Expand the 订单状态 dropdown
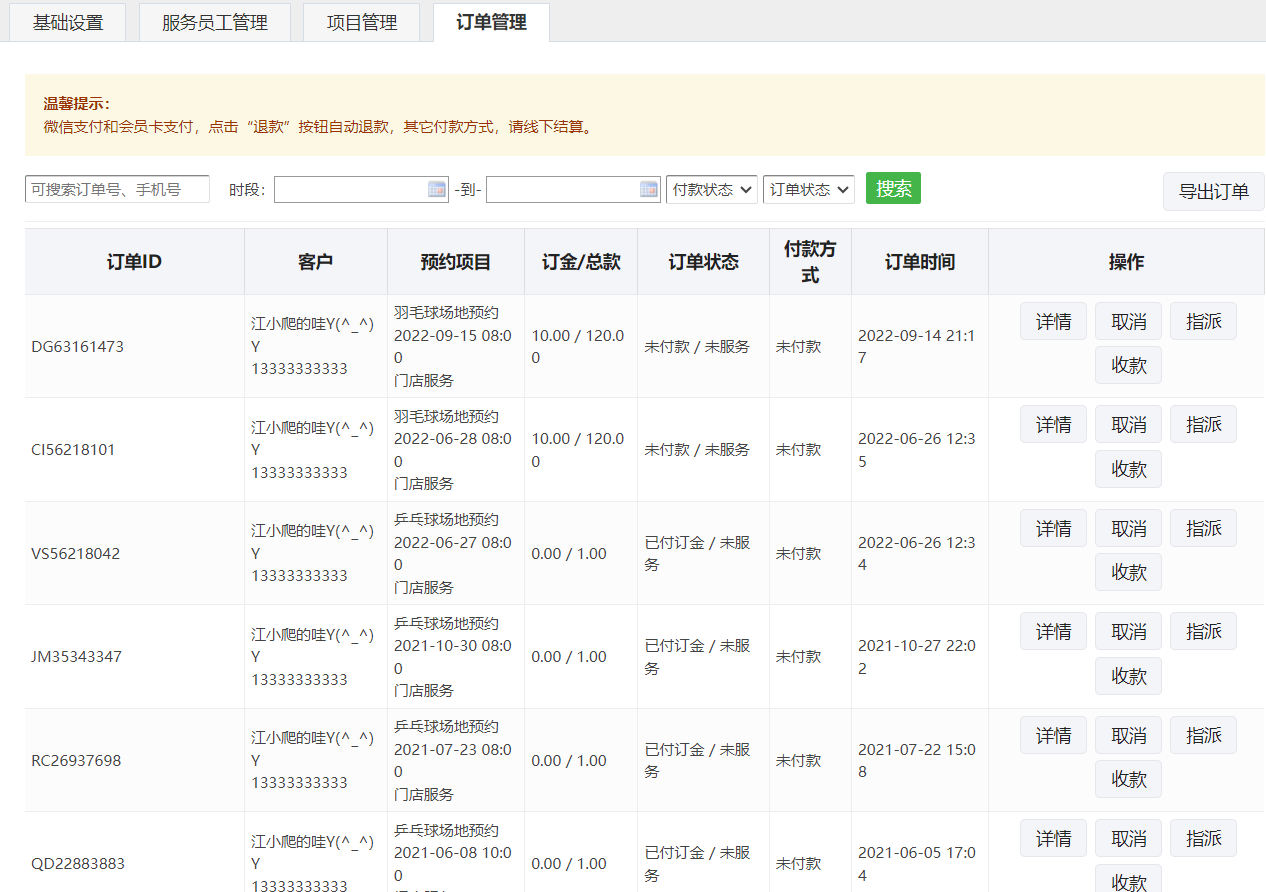 pos(808,190)
